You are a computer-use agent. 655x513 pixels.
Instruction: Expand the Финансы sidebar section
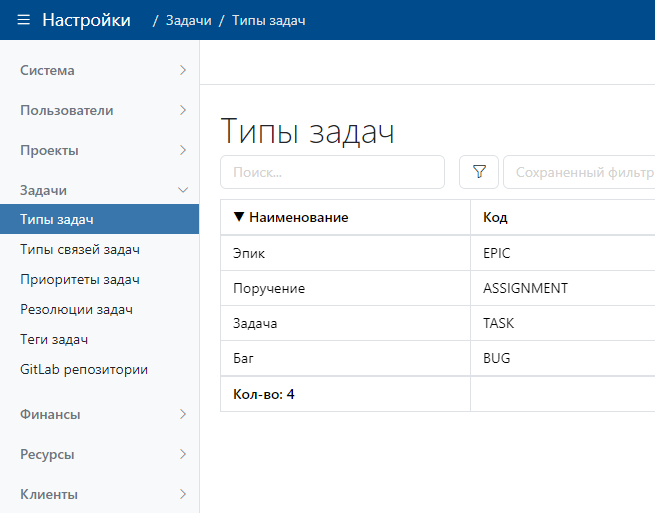pos(99,414)
